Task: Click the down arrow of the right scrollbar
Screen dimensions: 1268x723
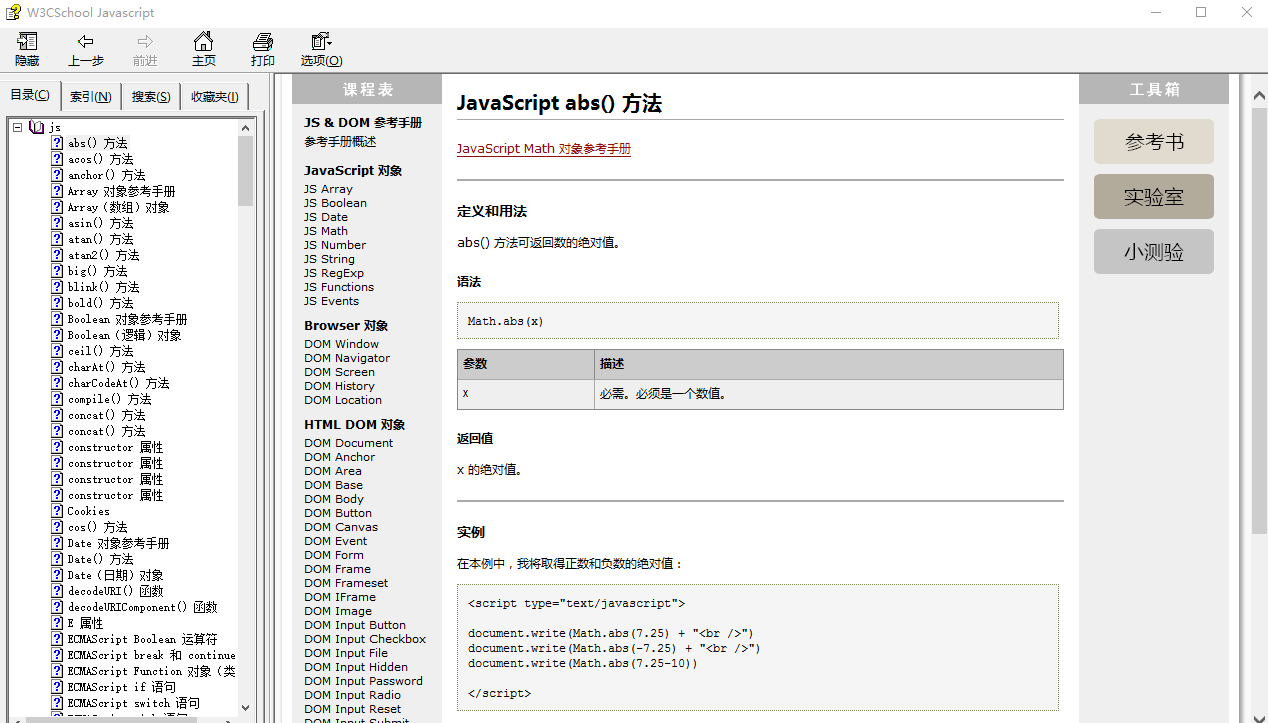Action: point(1259,716)
